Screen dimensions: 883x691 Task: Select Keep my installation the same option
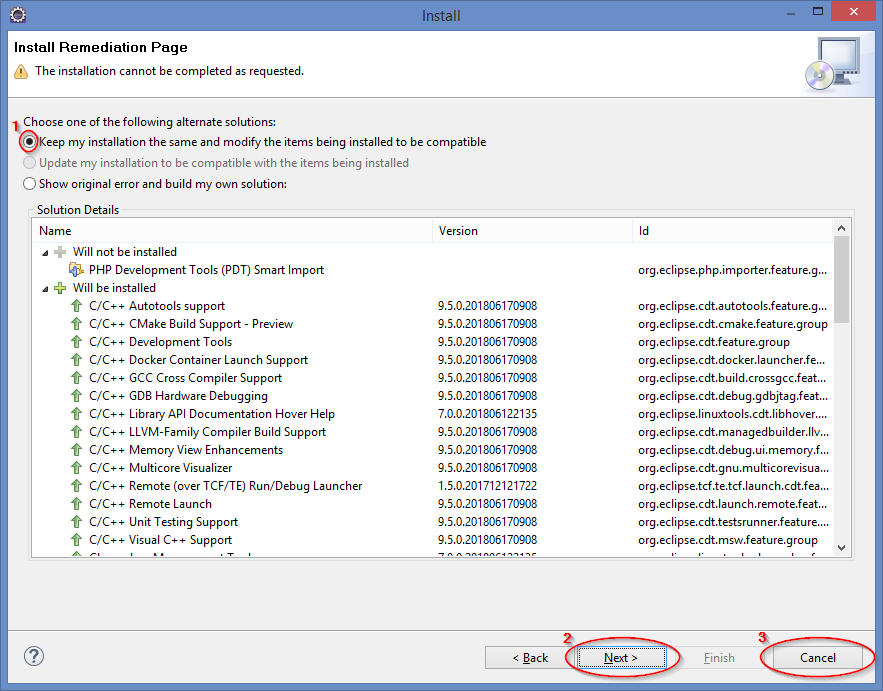click(30, 142)
